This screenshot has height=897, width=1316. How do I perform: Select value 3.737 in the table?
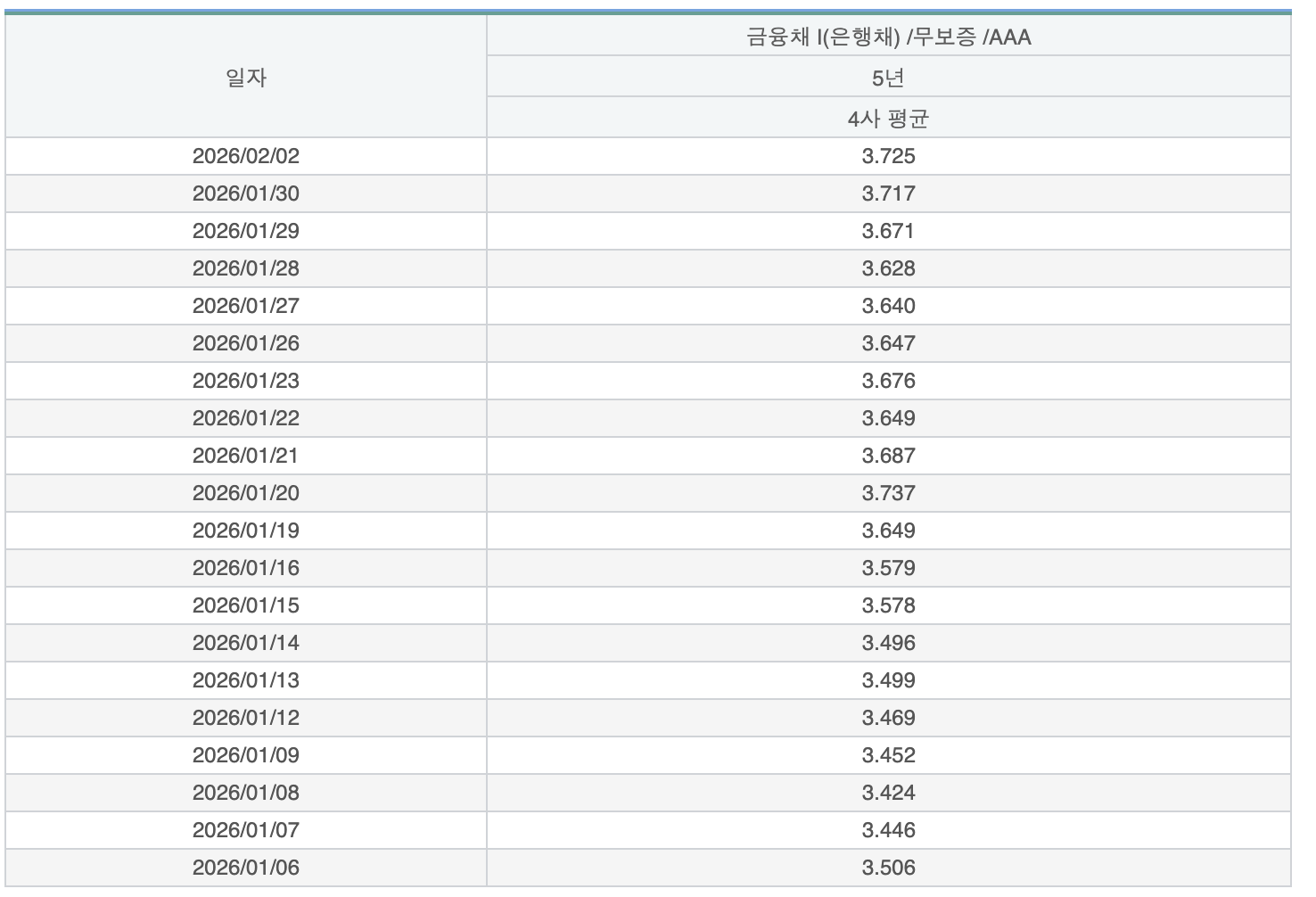pos(889,493)
